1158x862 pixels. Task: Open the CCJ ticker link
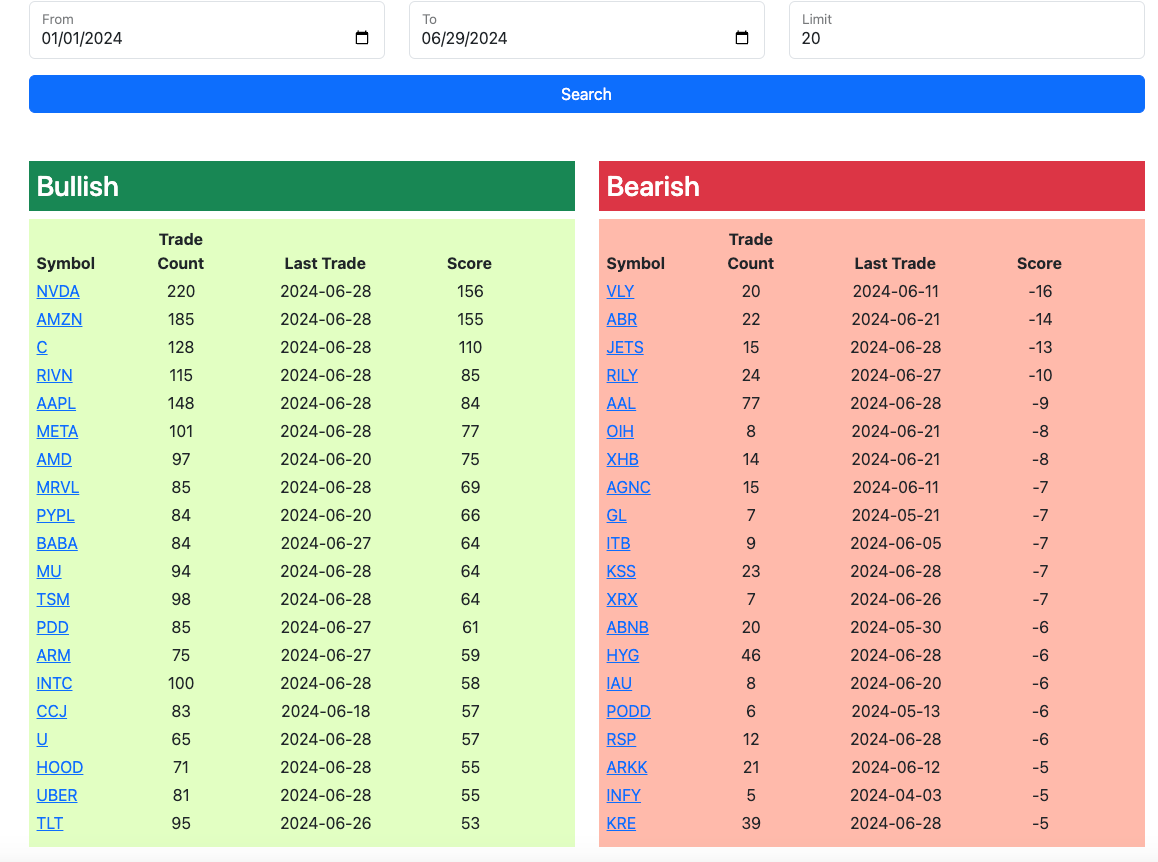pyautogui.click(x=52, y=711)
